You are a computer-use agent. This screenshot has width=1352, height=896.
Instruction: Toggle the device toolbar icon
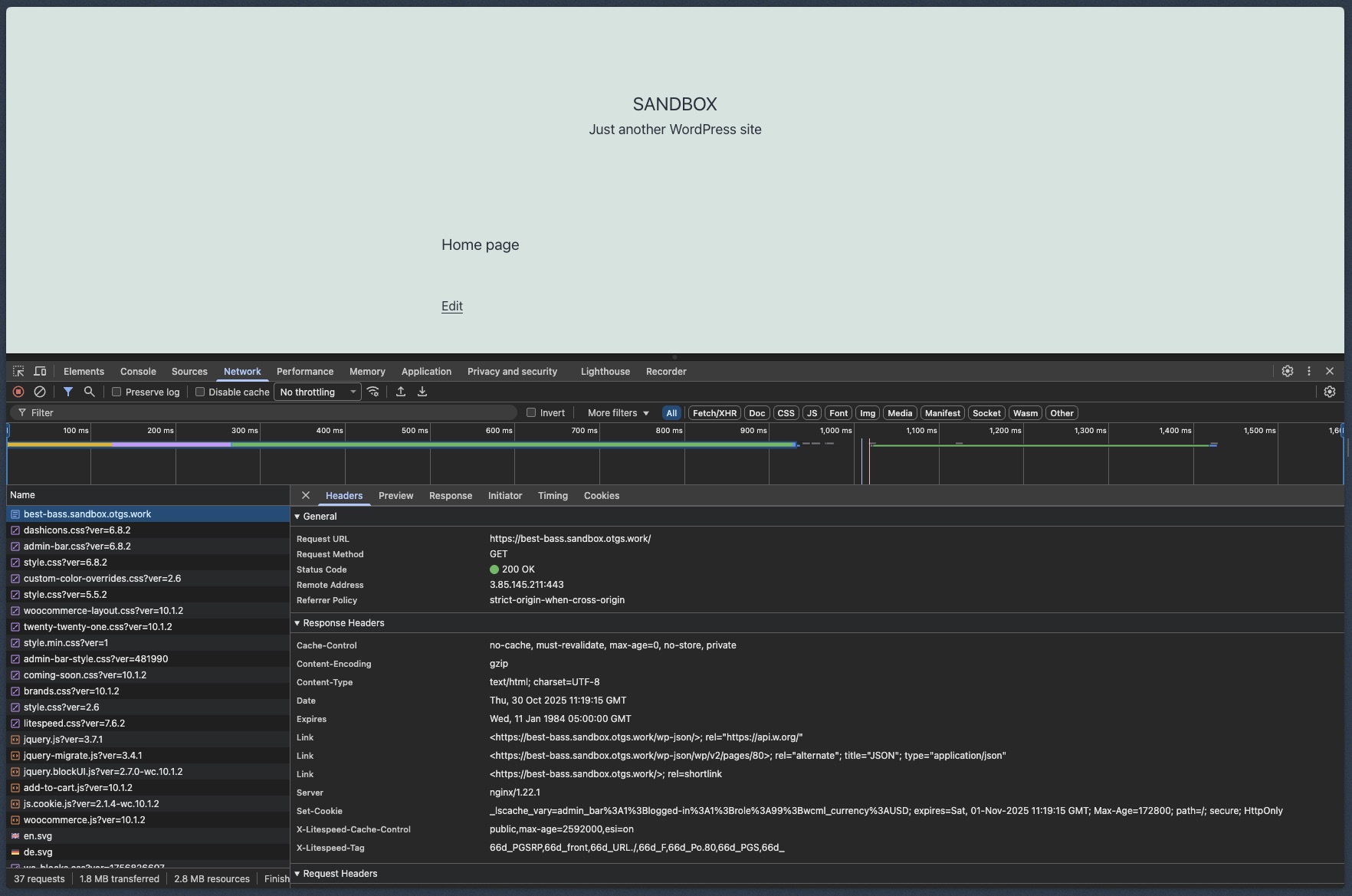(x=40, y=372)
